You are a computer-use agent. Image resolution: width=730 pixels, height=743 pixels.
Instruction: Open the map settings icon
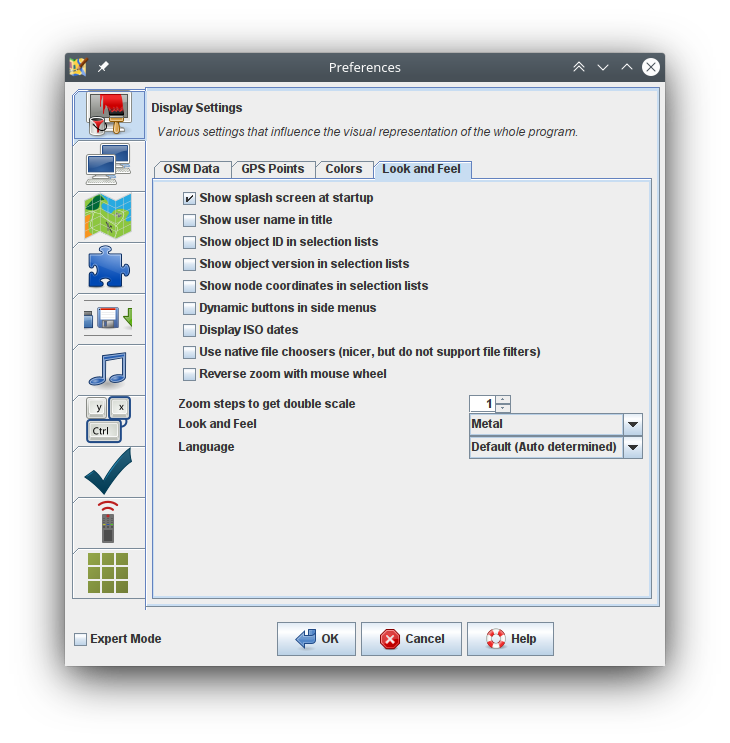(108, 216)
